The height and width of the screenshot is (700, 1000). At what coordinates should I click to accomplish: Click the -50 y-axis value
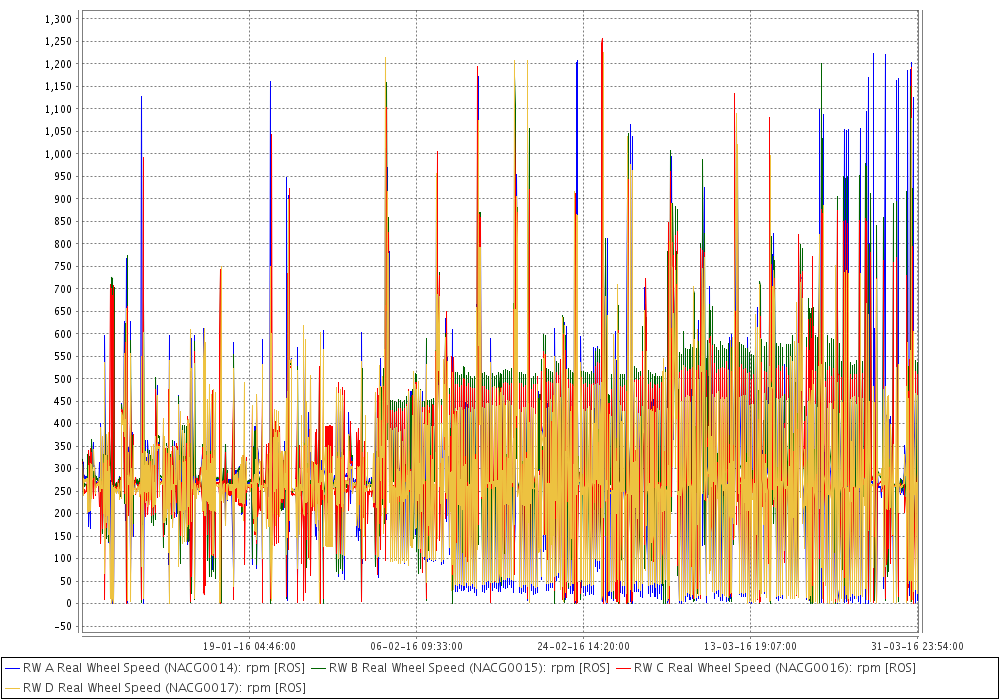coord(64,626)
